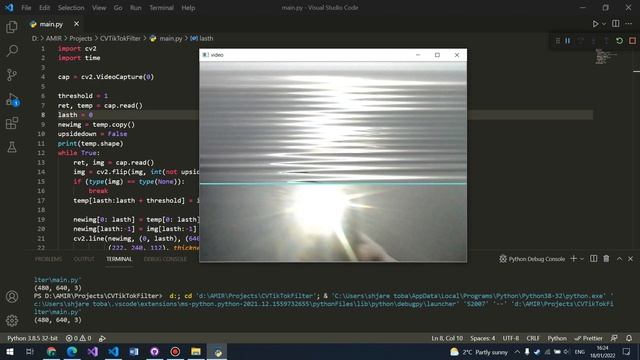Open Google Chrome from the taskbar
Screen dimensions: 640x360
51,352
